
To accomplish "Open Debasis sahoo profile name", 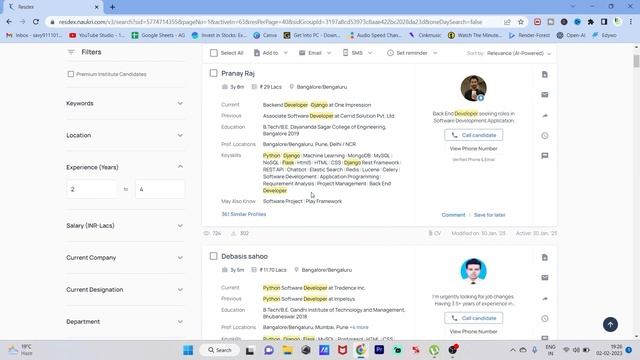I will (244, 256).
